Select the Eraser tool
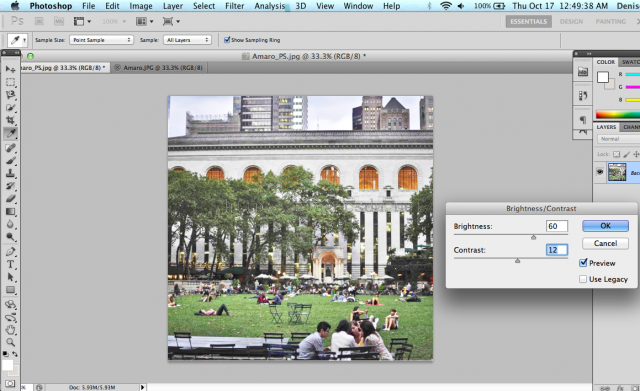This screenshot has height=391, width=640. [x=10, y=199]
